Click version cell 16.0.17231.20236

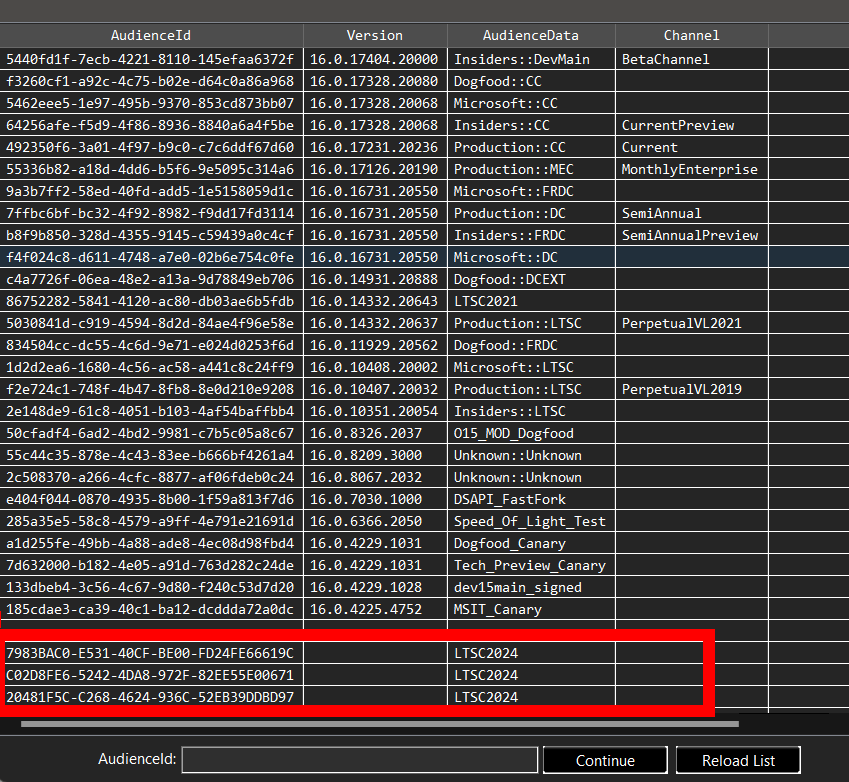pyautogui.click(x=375, y=147)
